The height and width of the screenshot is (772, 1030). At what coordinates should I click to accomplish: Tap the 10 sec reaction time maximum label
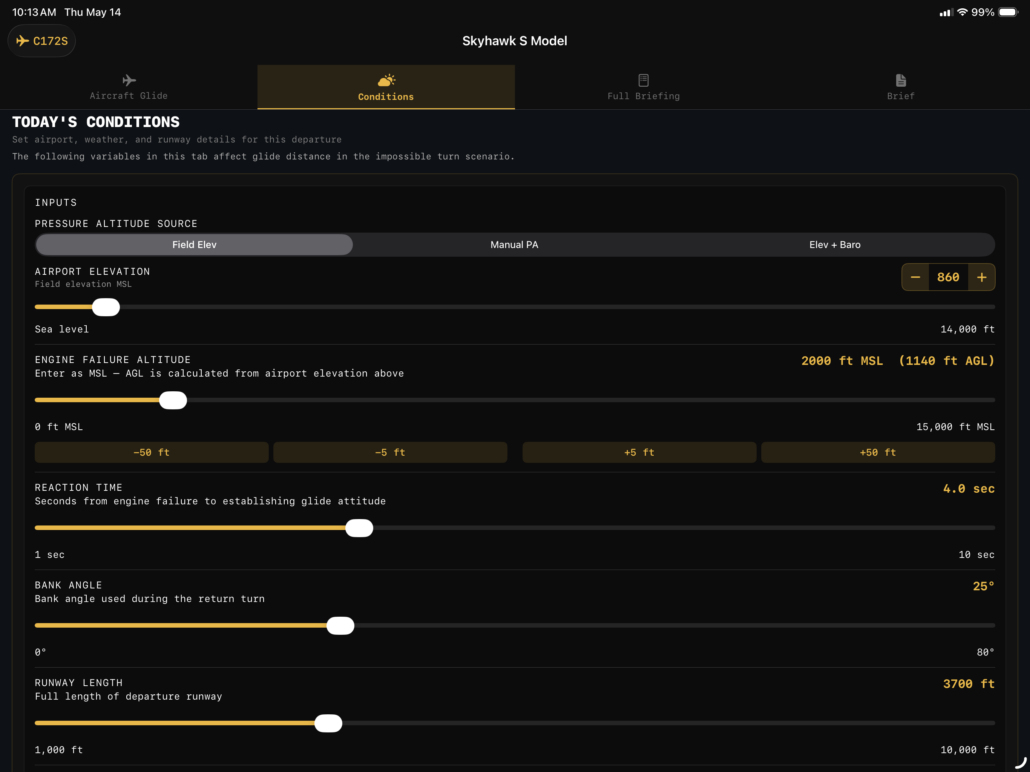tap(977, 555)
